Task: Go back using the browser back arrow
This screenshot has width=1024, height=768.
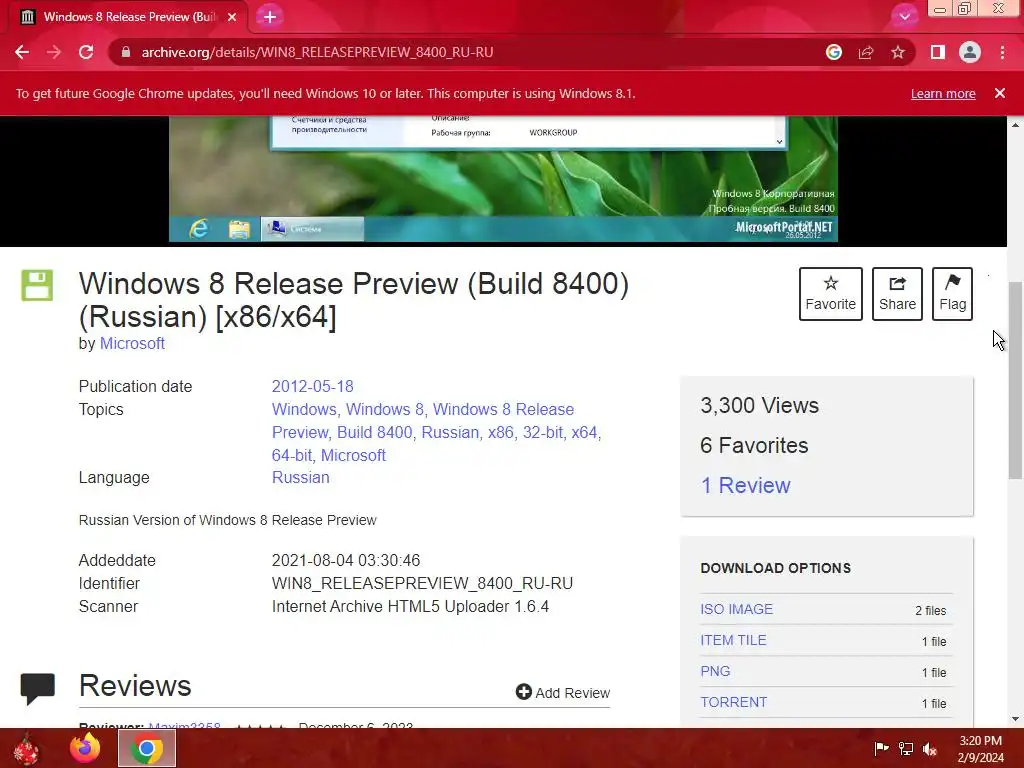Action: [x=22, y=52]
